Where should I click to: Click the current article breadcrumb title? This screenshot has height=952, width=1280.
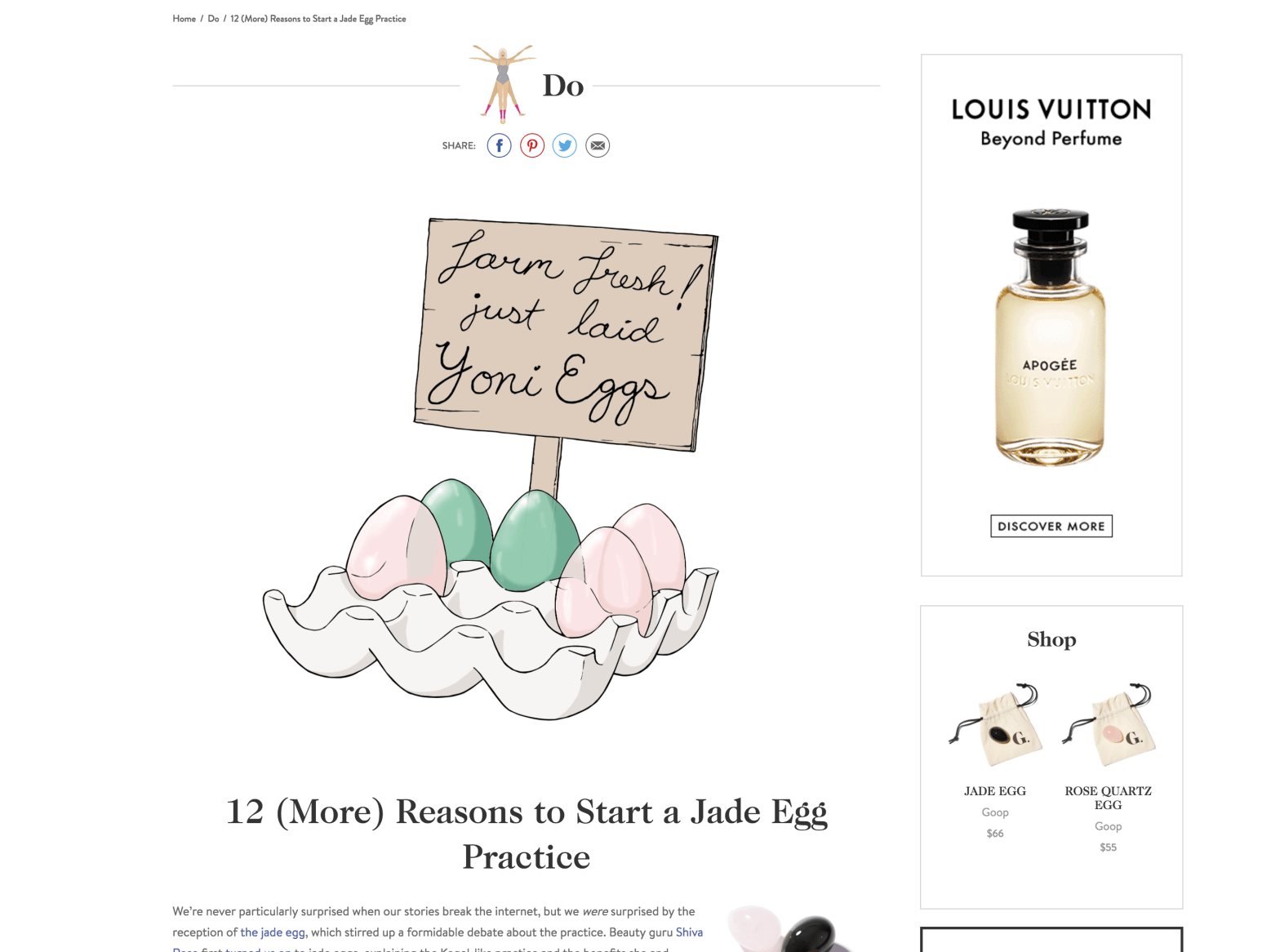[318, 19]
